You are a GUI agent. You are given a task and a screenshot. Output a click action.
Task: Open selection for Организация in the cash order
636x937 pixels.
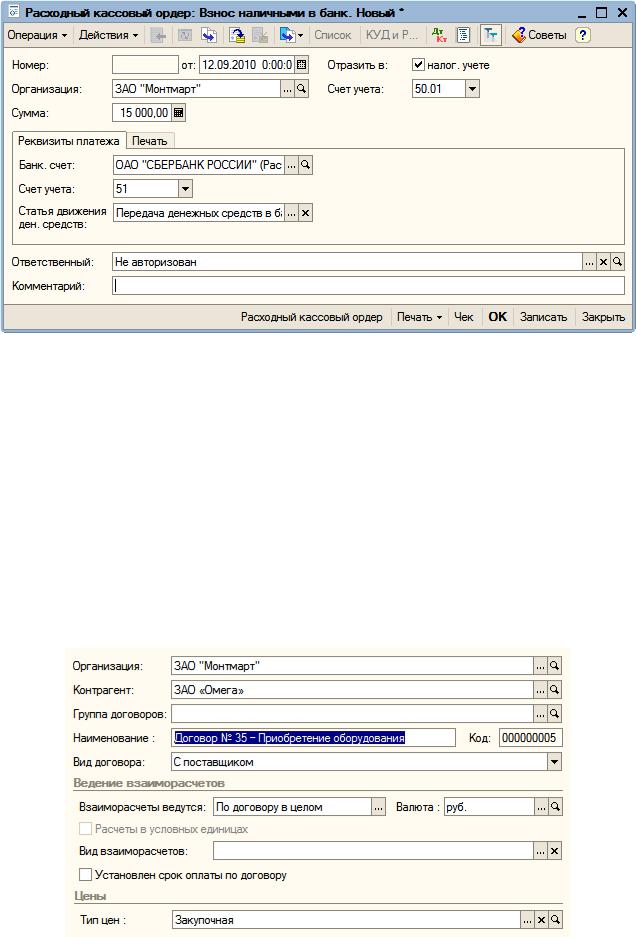[x=288, y=89]
